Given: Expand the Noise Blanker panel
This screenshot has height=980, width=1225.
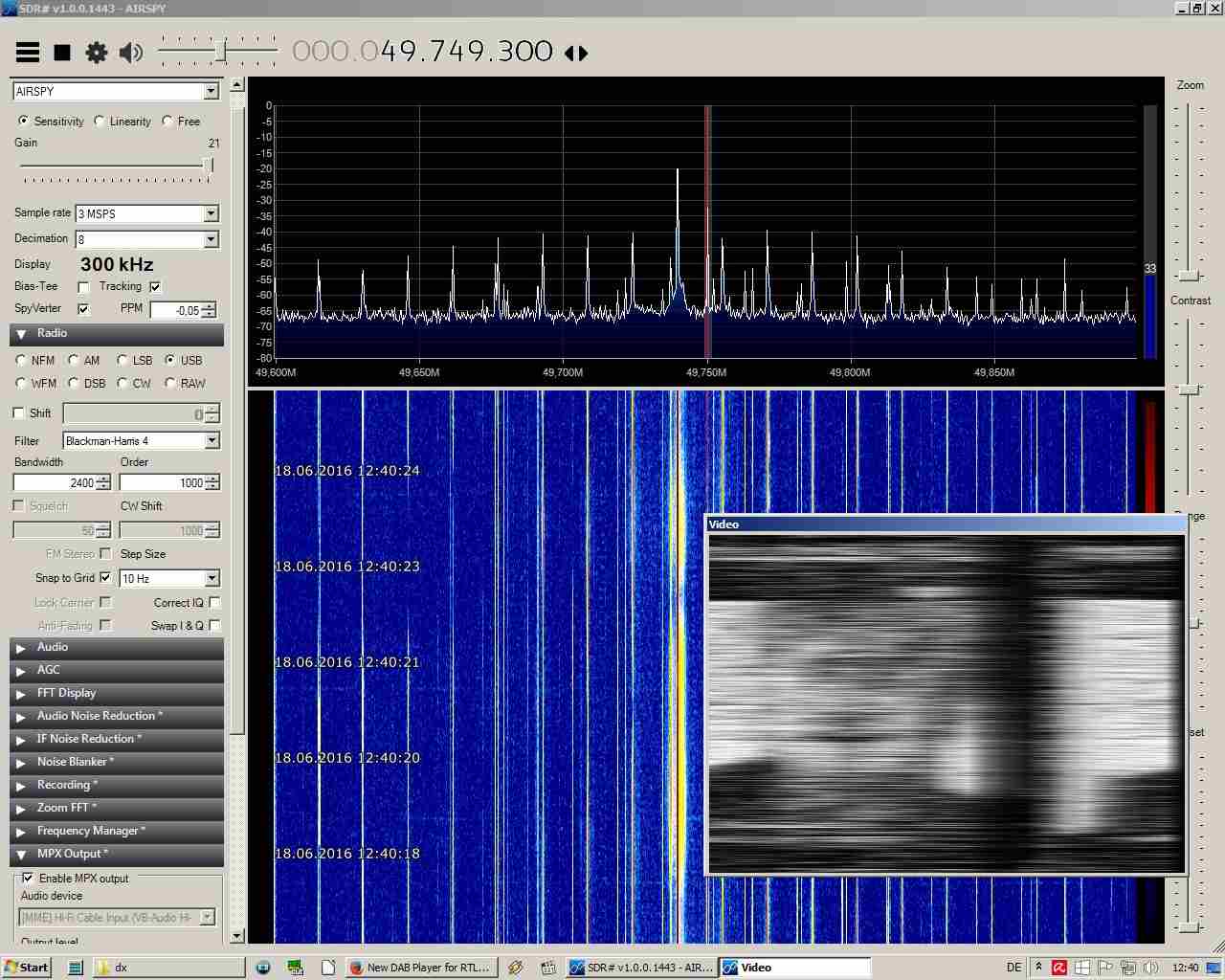Looking at the screenshot, I should point(117,763).
